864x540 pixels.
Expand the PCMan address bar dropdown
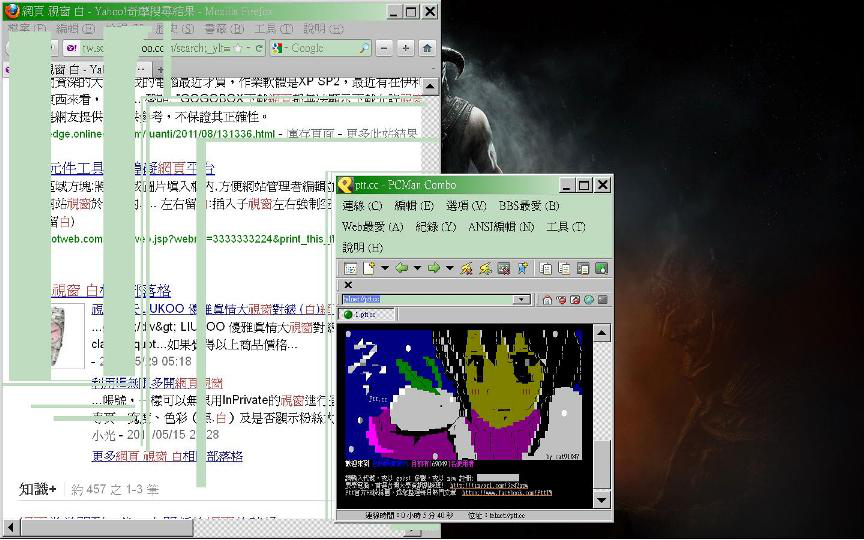coord(521,300)
